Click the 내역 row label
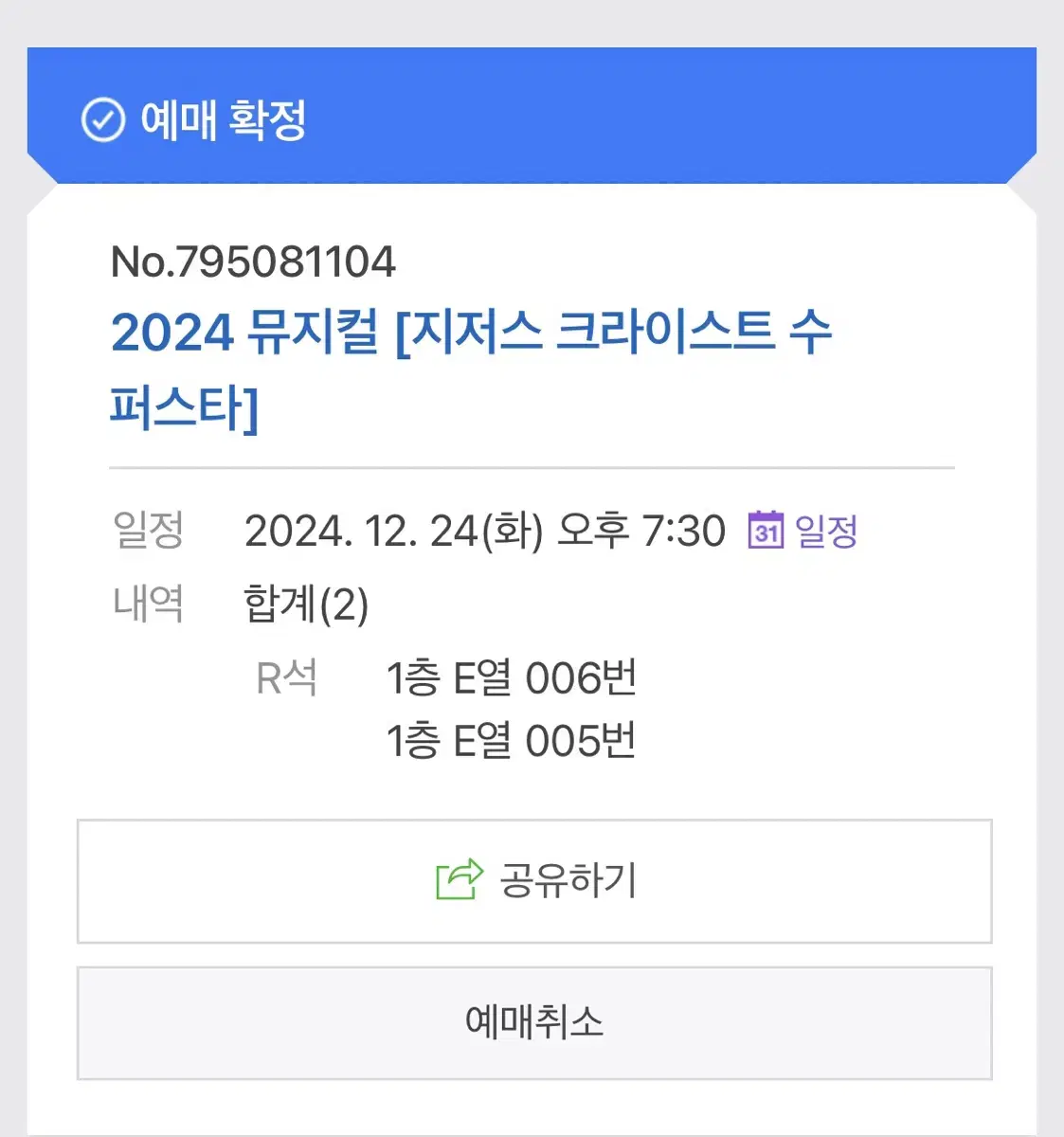This screenshot has width=1064, height=1137. [x=148, y=603]
